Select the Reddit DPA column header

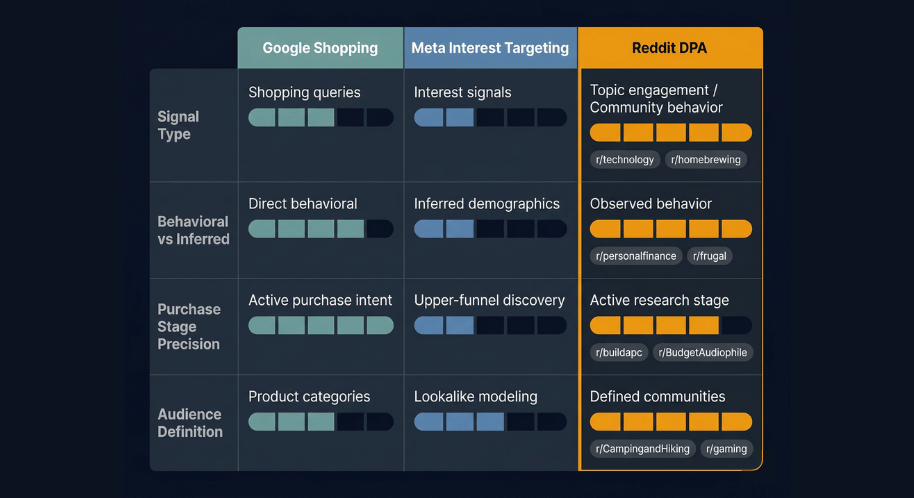(670, 48)
